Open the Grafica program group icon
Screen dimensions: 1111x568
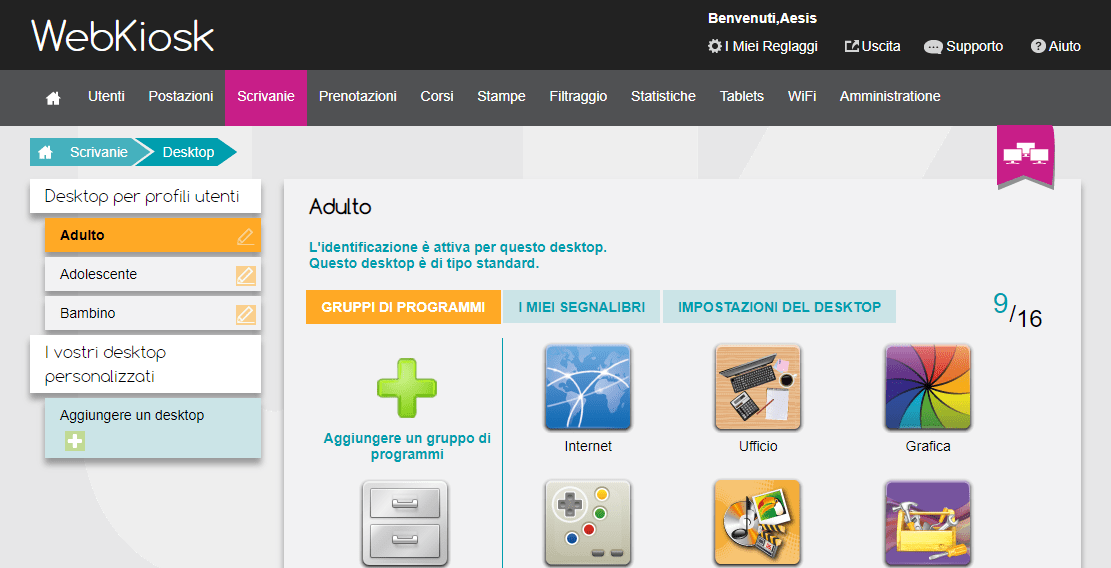pos(928,387)
